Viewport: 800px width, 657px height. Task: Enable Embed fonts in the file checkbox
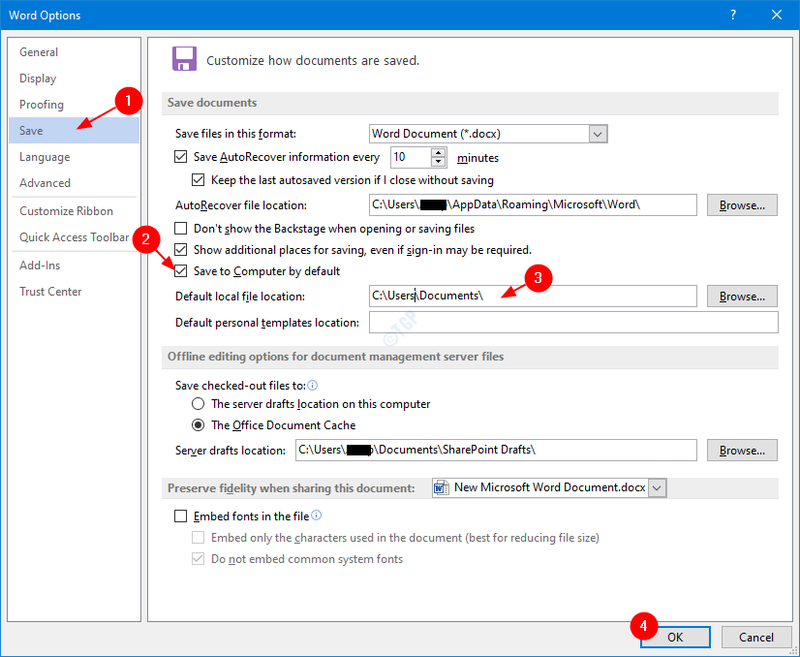[181, 516]
